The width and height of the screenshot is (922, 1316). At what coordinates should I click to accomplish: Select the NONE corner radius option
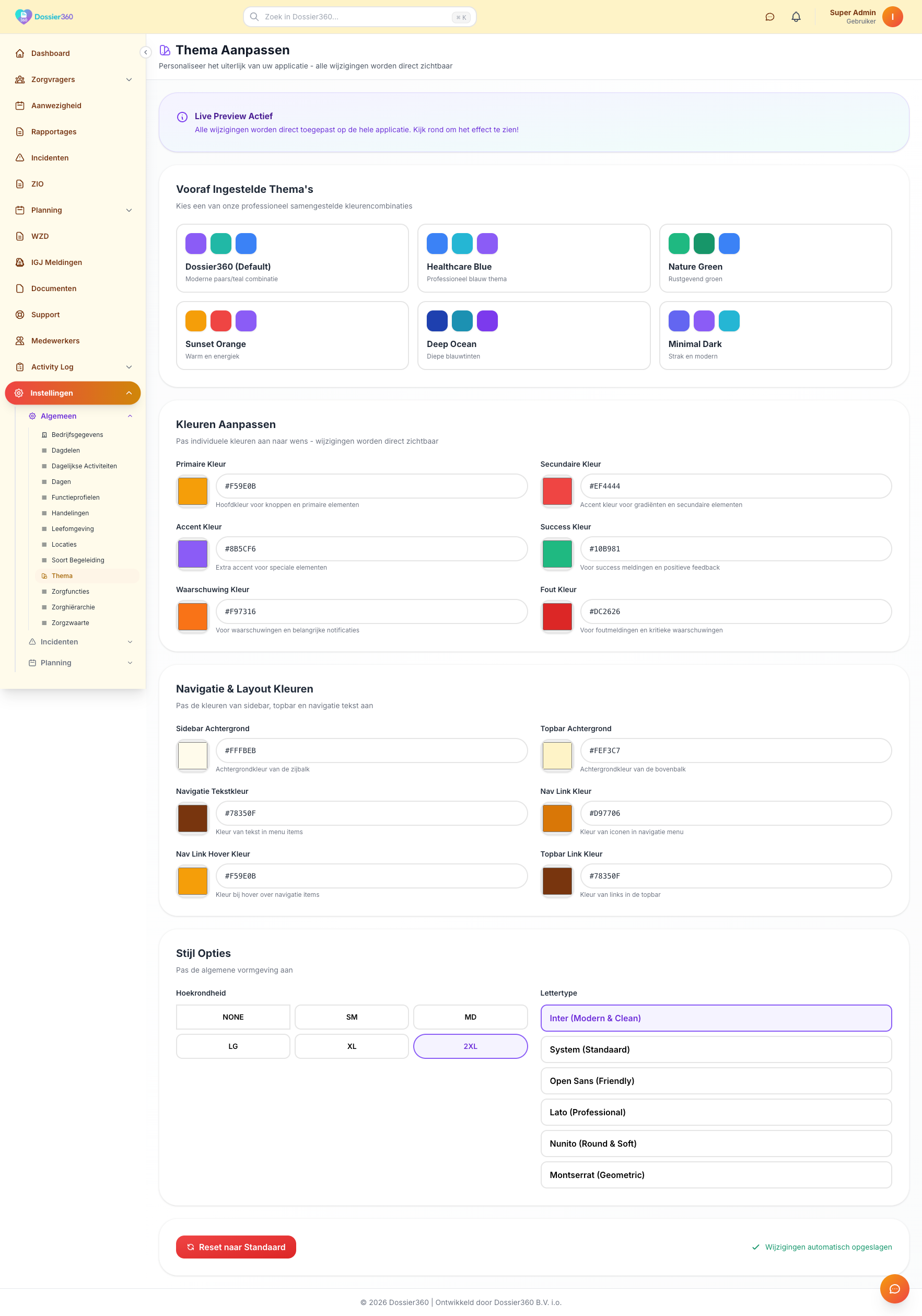click(232, 1017)
